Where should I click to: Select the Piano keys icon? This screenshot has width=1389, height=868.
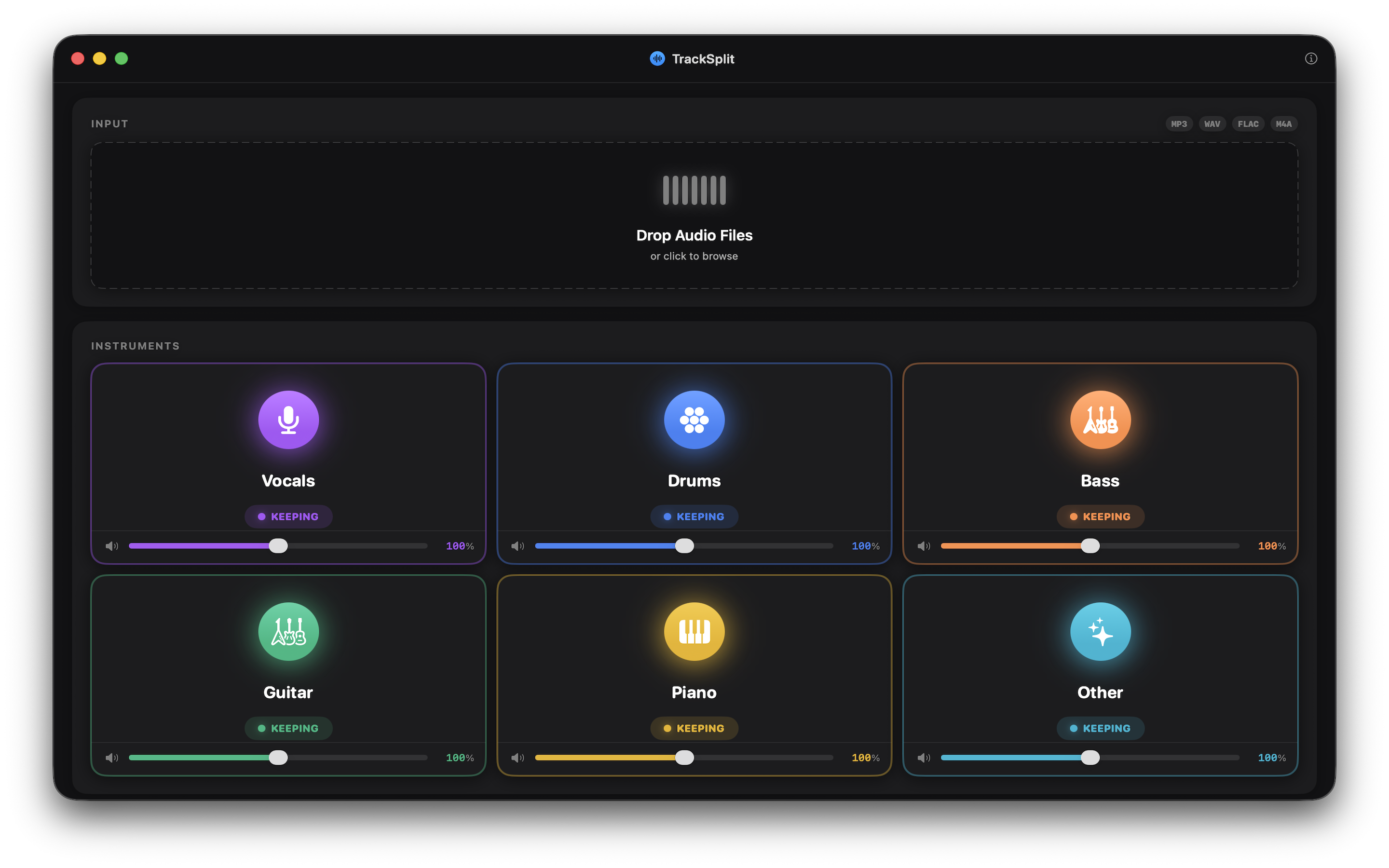pyautogui.click(x=694, y=631)
